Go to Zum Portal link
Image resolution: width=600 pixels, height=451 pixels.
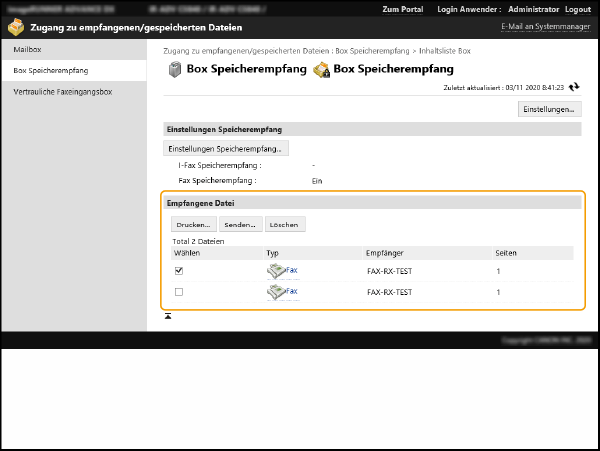(x=402, y=9)
